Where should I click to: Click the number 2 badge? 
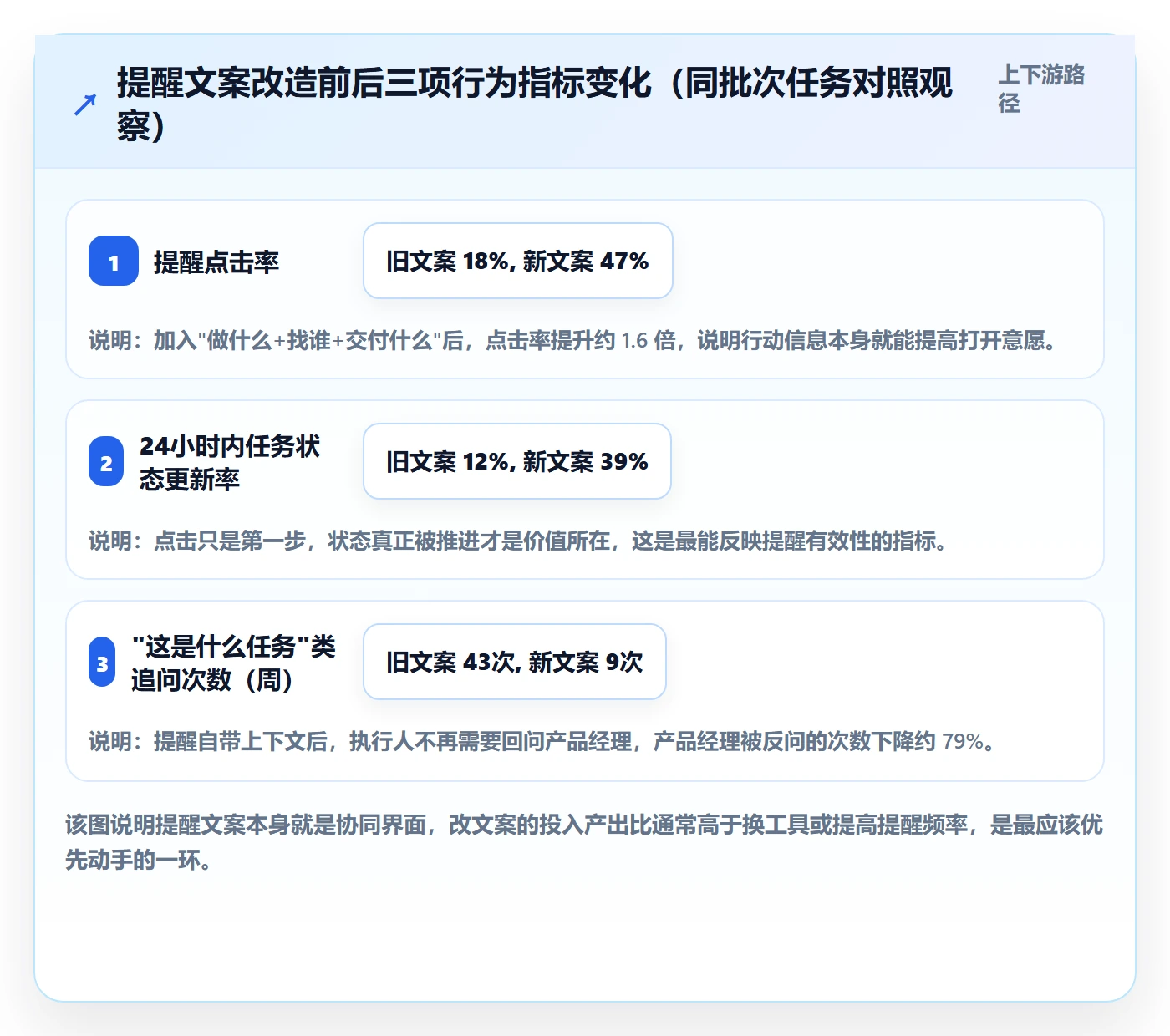[106, 461]
